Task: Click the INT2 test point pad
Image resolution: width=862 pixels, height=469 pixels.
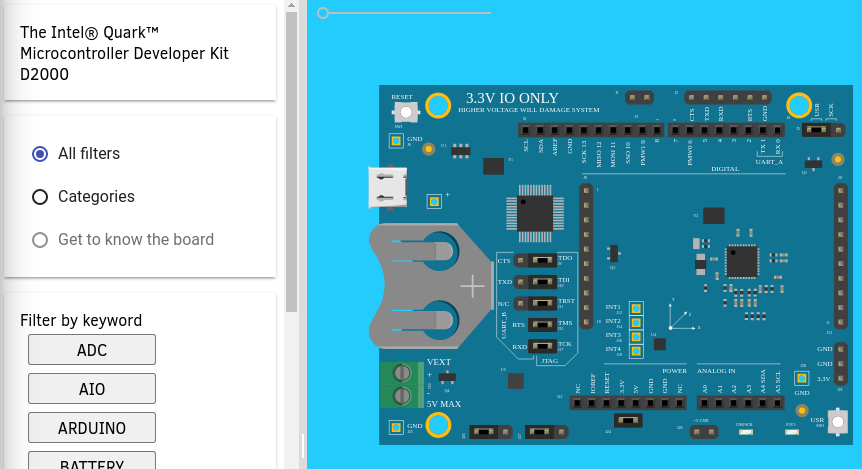Action: coord(636,322)
